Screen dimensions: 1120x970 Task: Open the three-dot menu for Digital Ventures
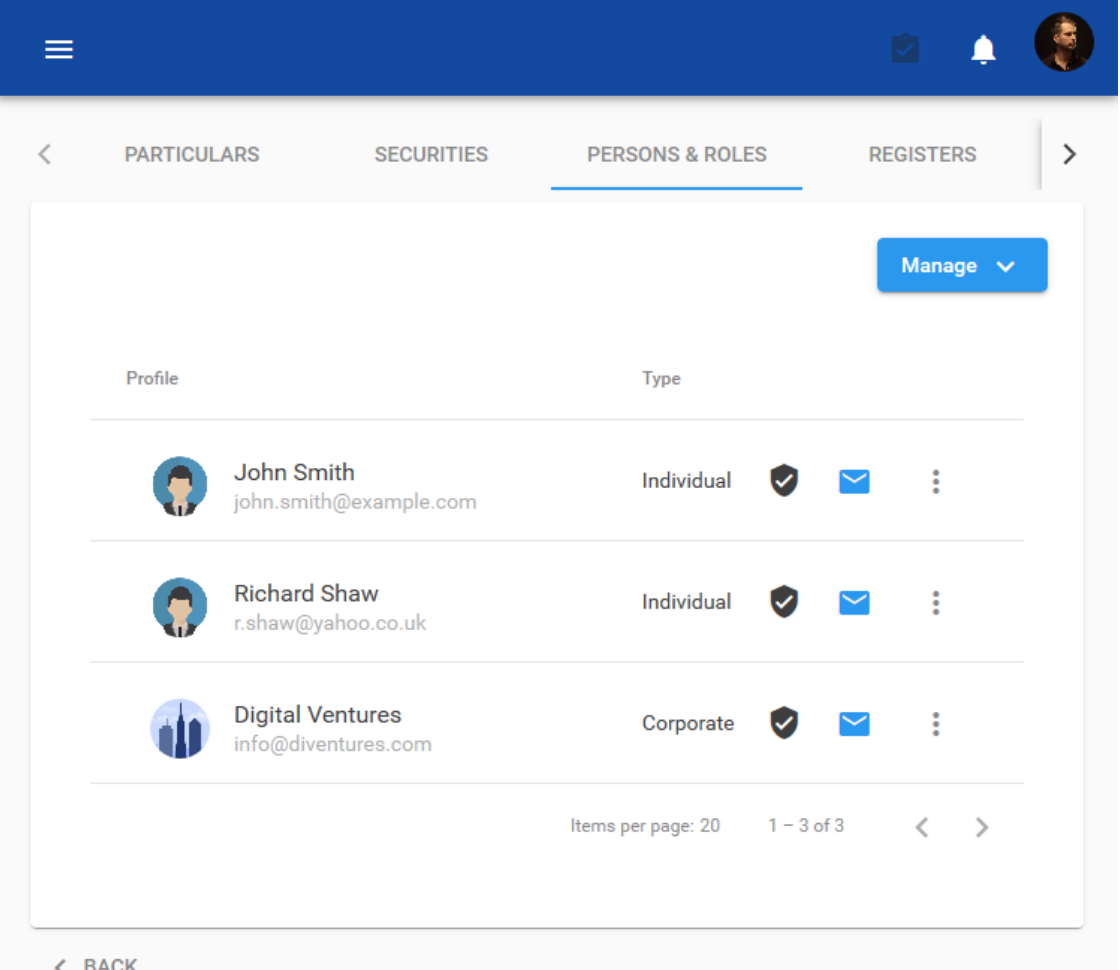click(x=935, y=724)
